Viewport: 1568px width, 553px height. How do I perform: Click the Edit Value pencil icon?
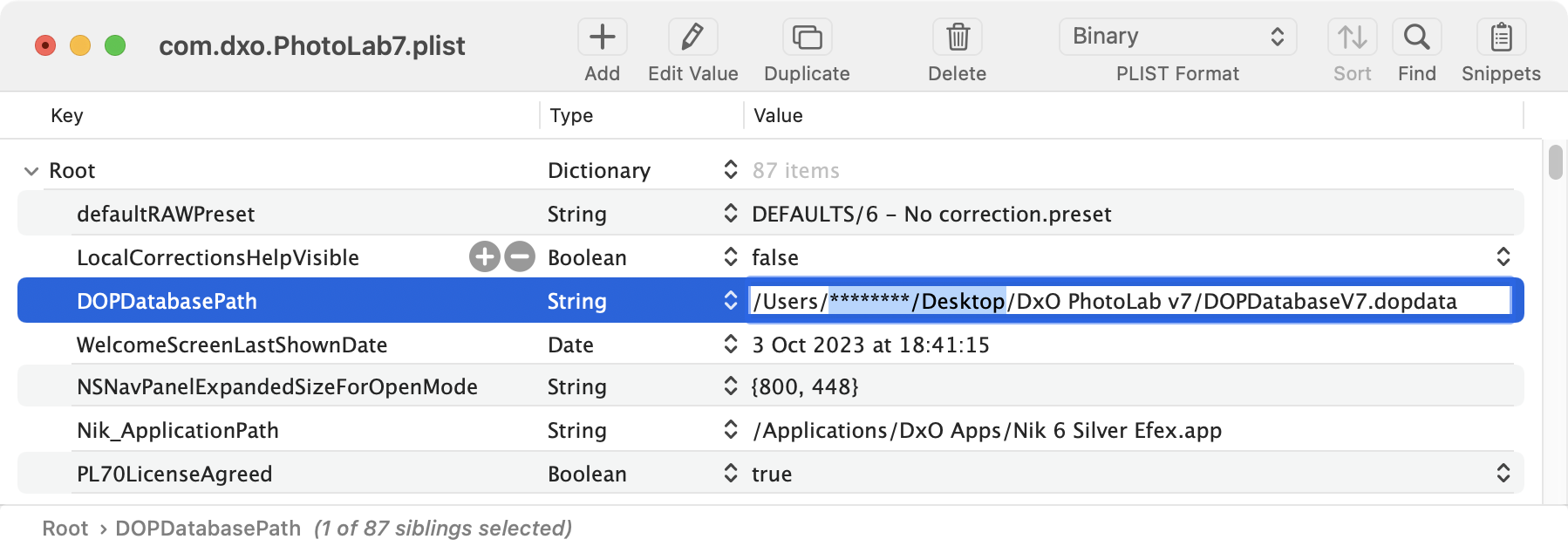(x=692, y=37)
